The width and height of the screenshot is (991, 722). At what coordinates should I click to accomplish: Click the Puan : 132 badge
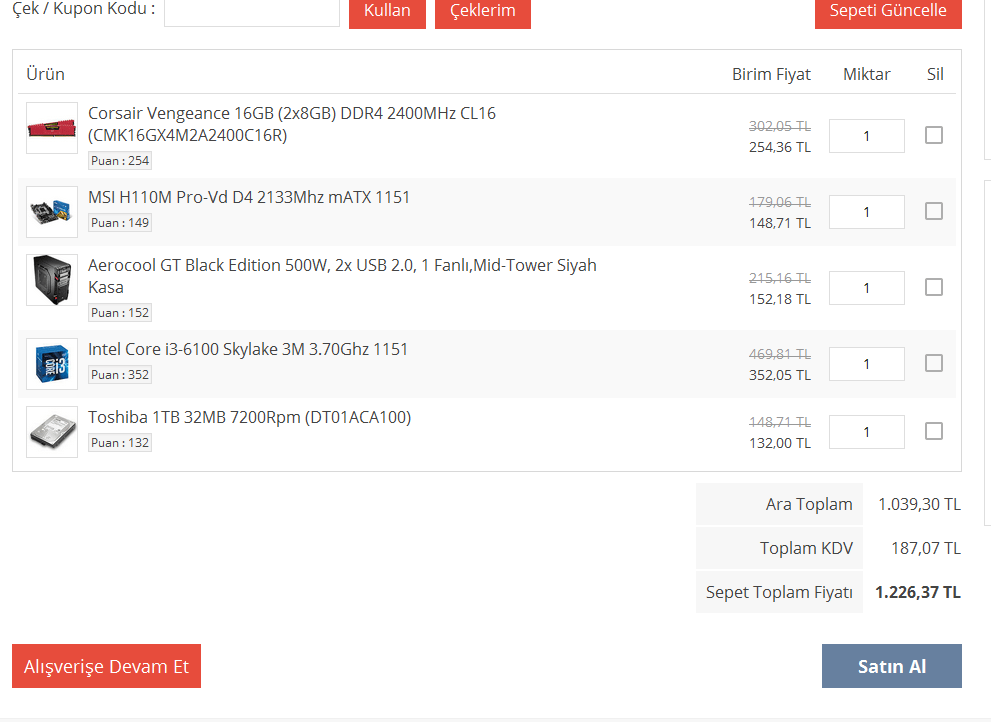(x=119, y=443)
